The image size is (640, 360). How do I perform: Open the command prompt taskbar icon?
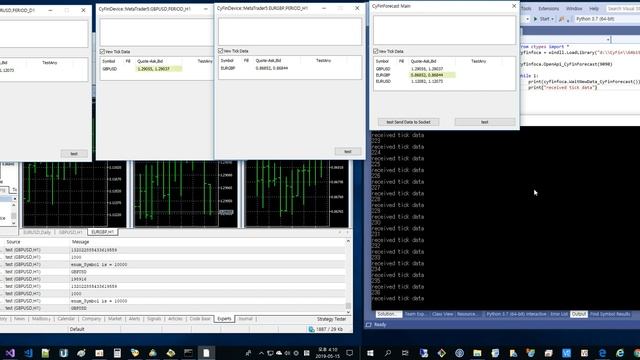(x=188, y=353)
